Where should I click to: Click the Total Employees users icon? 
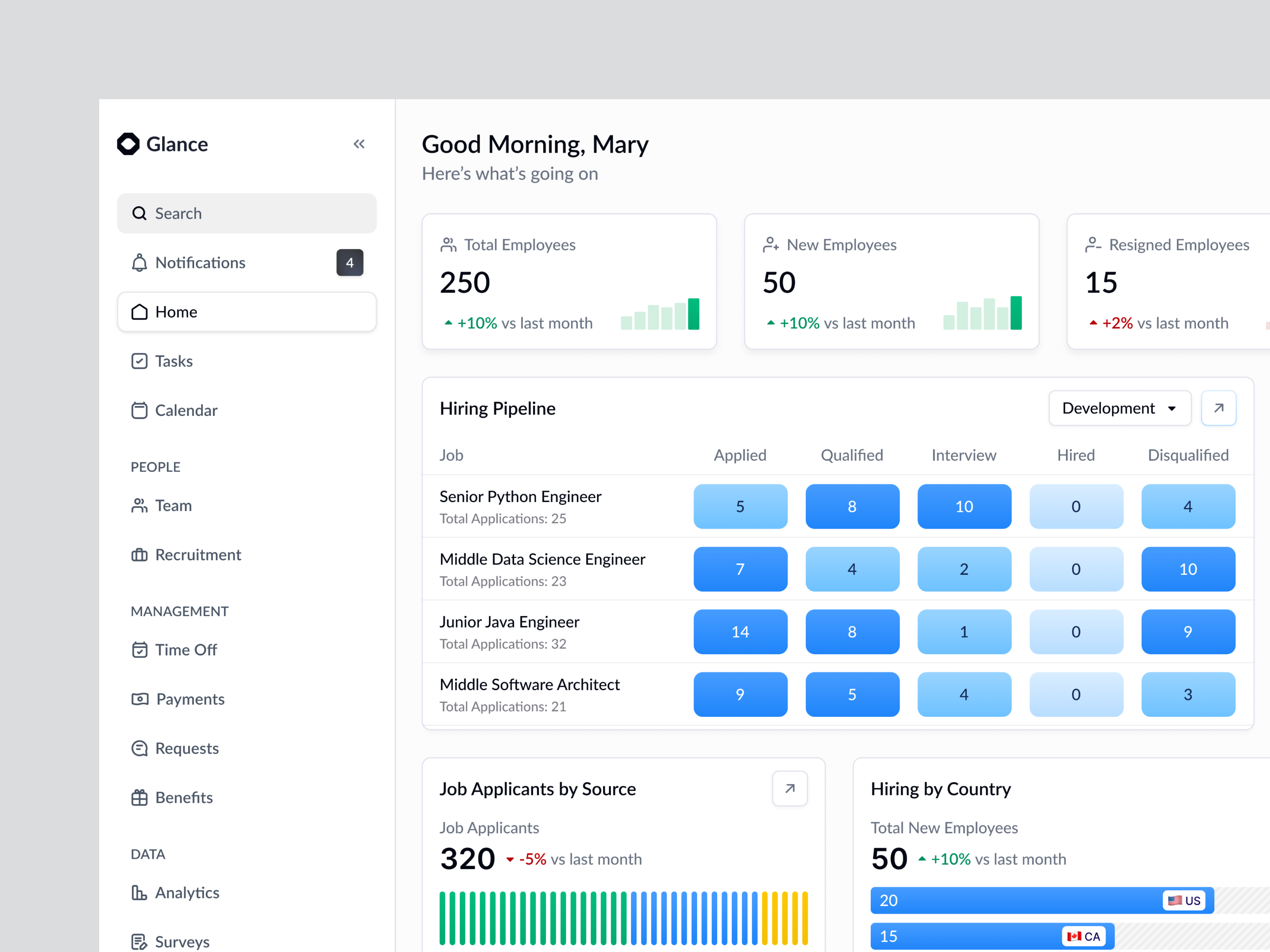point(448,245)
